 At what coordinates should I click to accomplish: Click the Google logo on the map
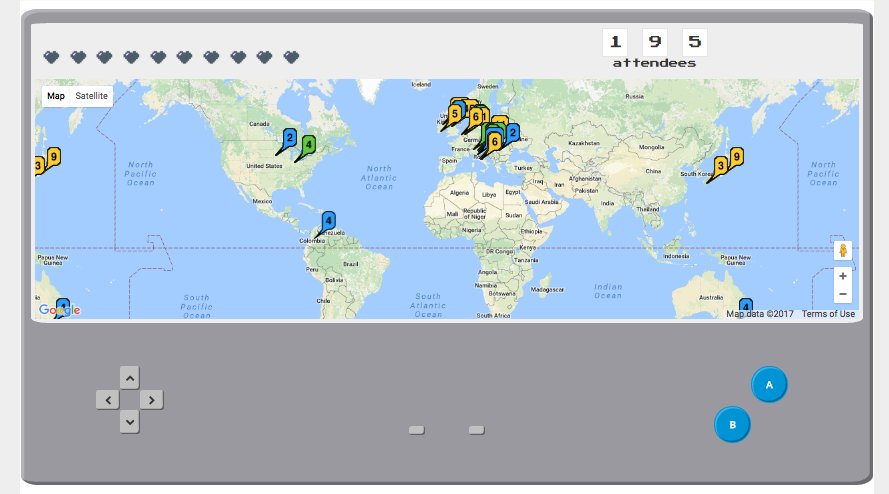point(60,310)
